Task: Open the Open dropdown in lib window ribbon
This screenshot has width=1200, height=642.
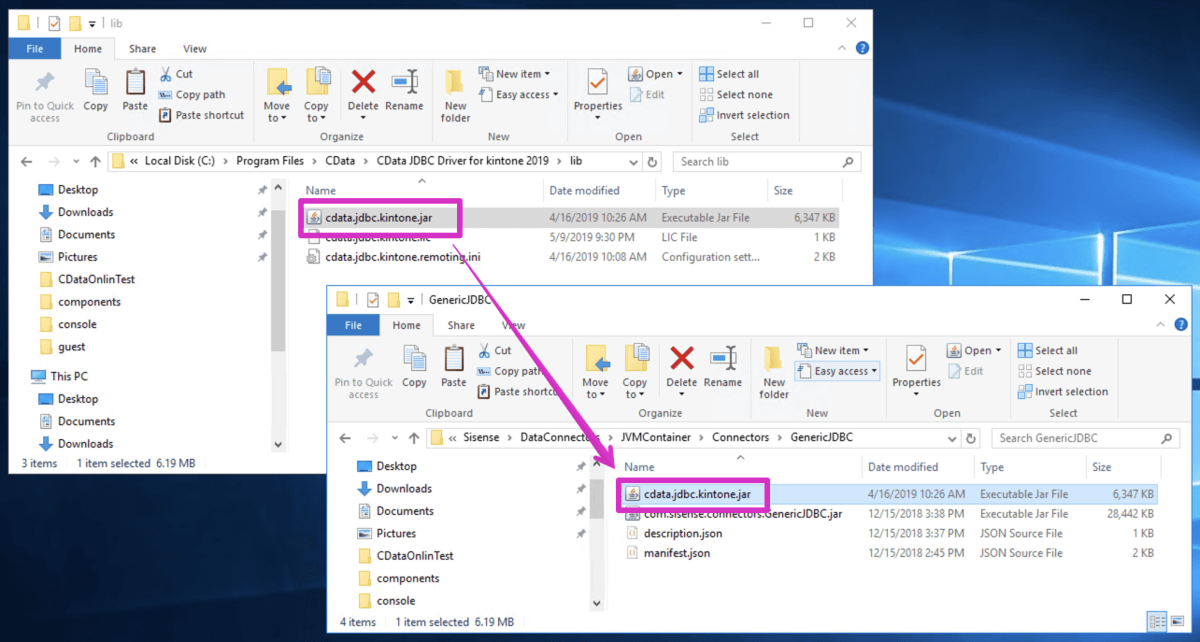Action: tap(656, 74)
